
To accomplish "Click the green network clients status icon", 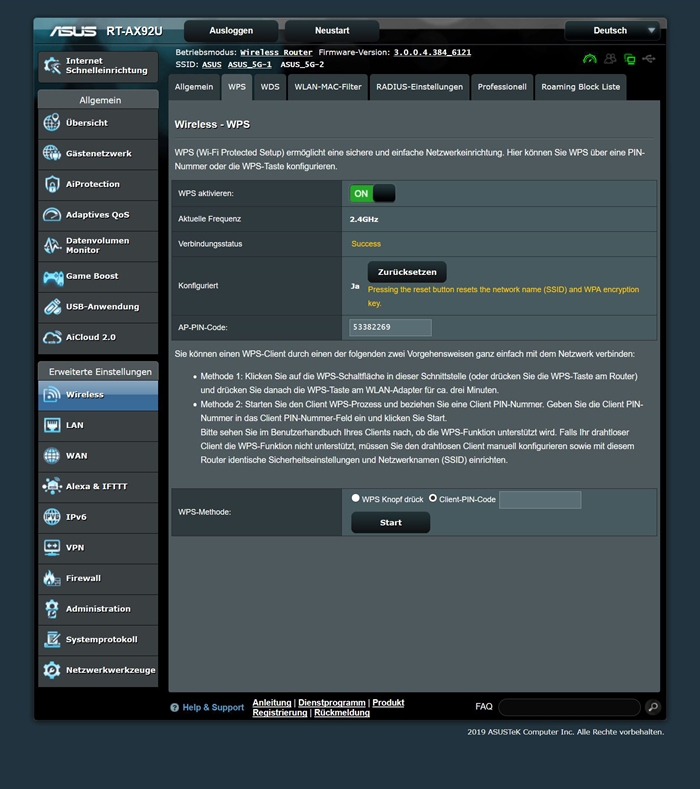I will click(630, 59).
